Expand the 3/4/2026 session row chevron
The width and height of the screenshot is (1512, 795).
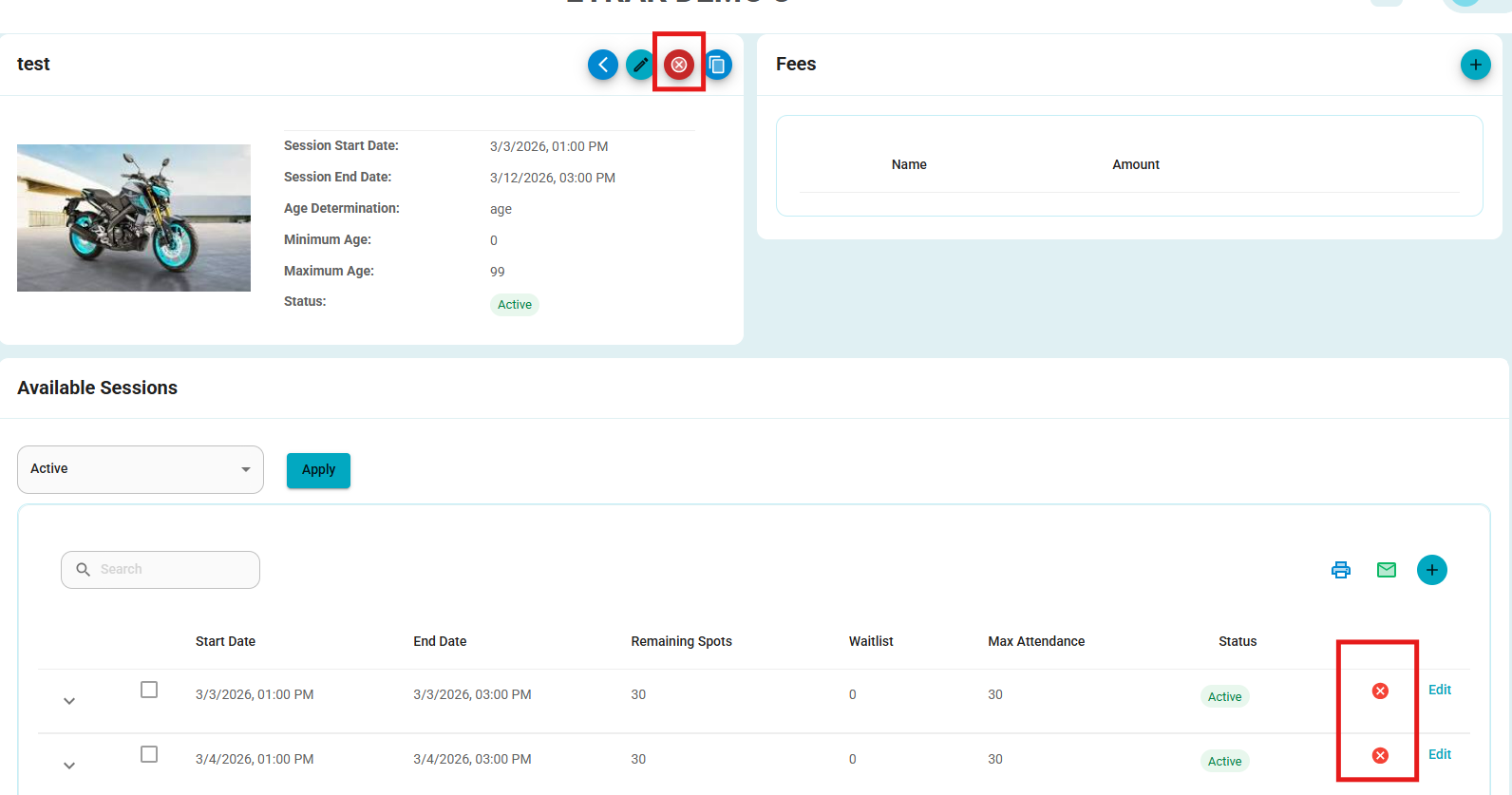coord(69,766)
